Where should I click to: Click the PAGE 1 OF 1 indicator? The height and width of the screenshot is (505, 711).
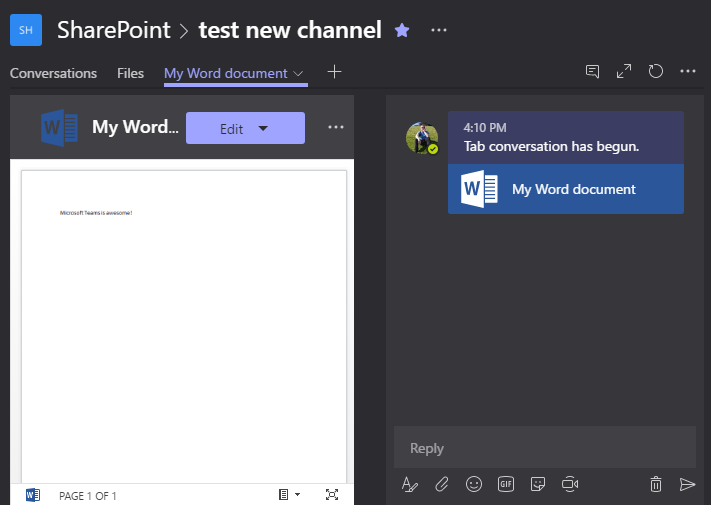[88, 496]
